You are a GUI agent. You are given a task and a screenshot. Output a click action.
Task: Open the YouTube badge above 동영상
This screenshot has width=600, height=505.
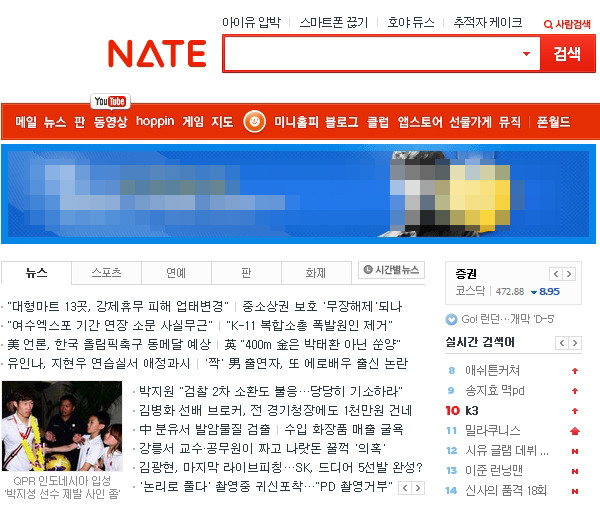[x=110, y=101]
